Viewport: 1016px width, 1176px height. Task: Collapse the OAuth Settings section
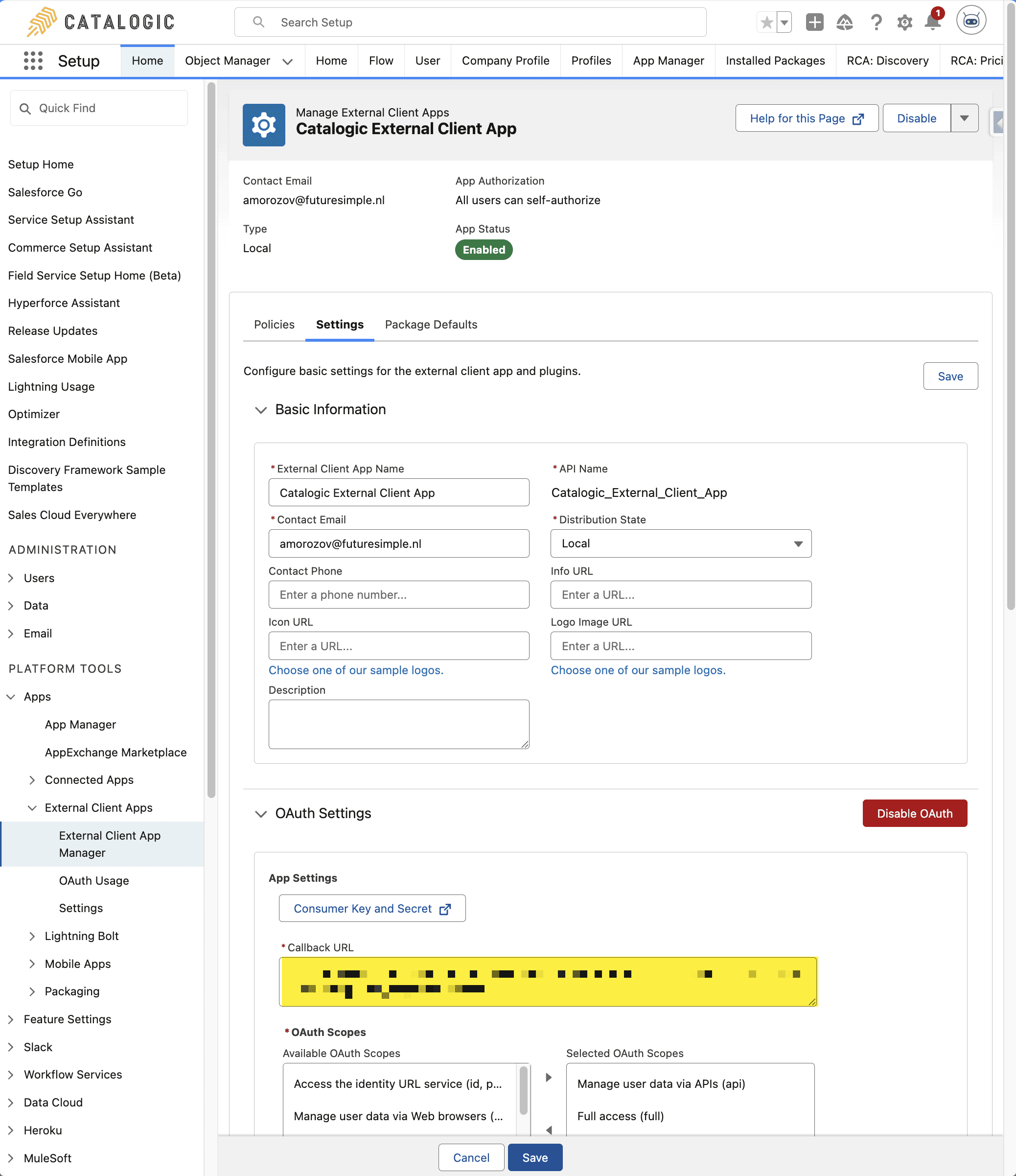pyautogui.click(x=261, y=814)
